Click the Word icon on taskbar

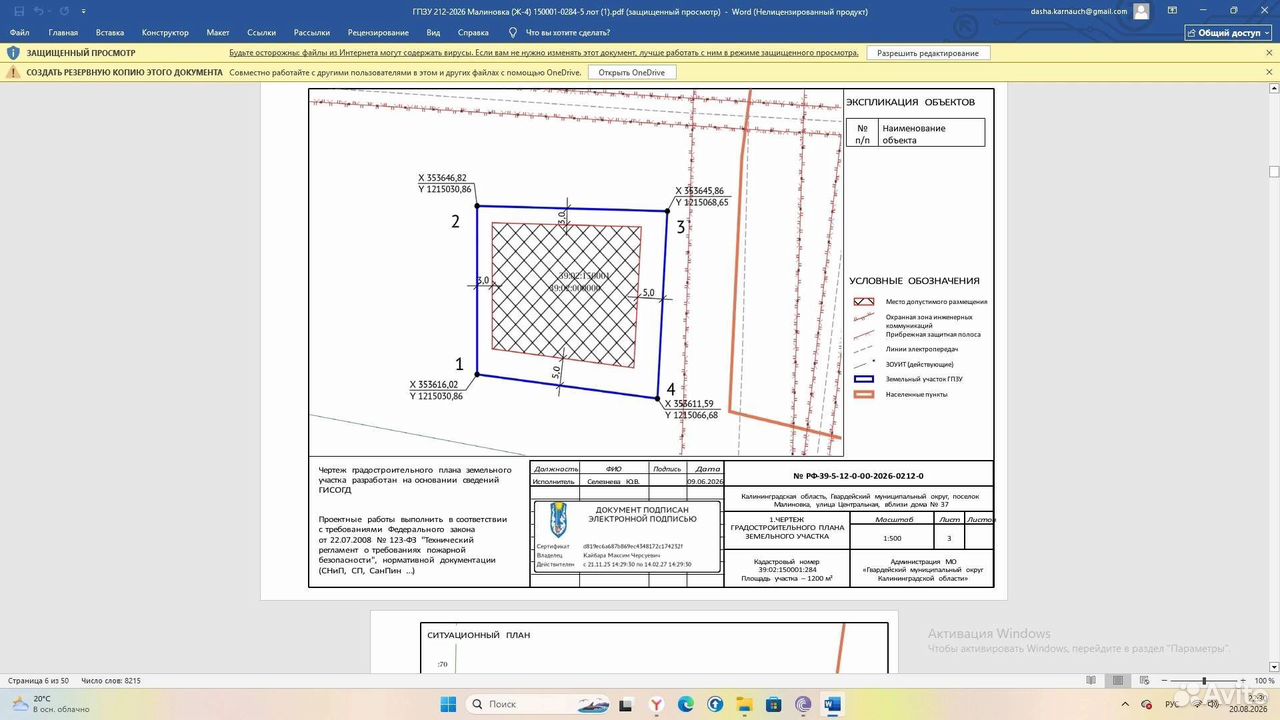(832, 704)
